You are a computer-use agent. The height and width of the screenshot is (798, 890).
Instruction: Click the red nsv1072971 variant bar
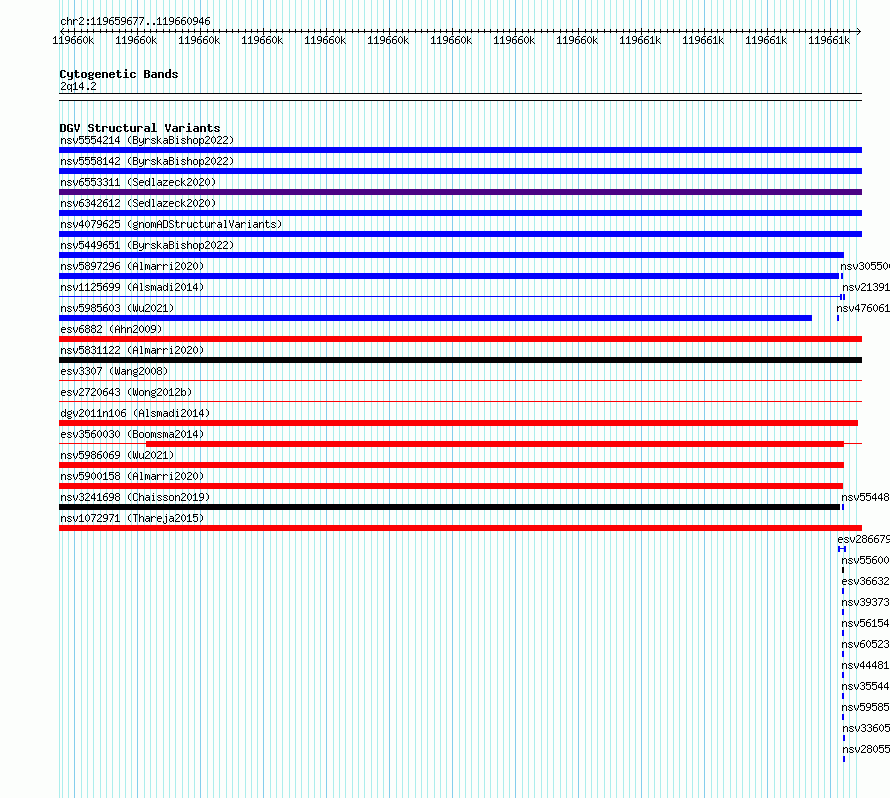click(x=460, y=528)
